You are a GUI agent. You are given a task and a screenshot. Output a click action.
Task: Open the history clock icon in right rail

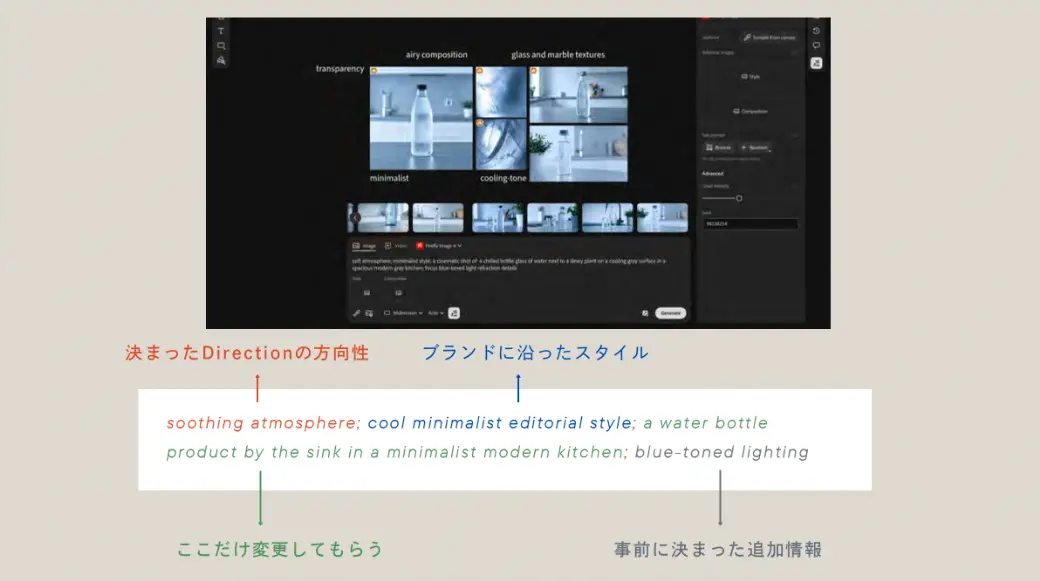tap(816, 31)
